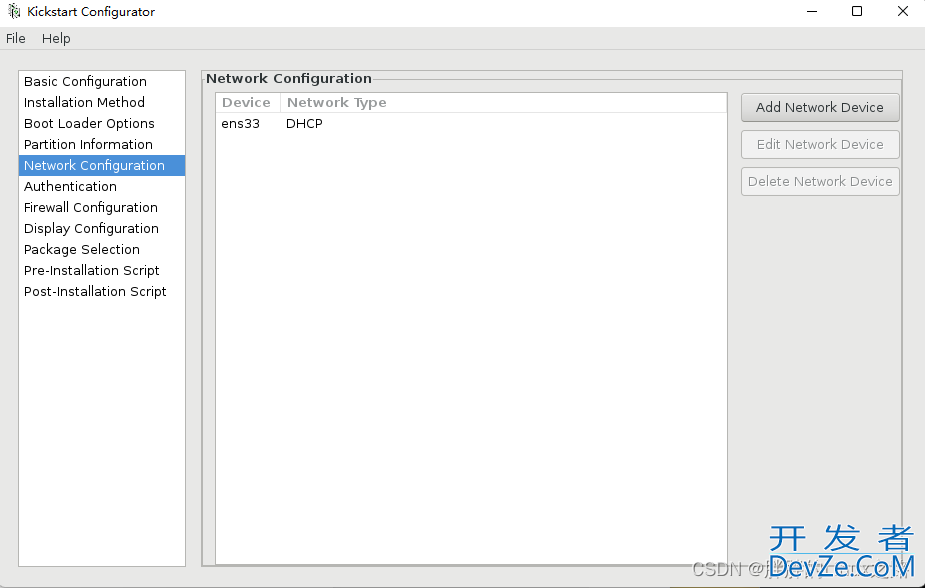Click the Kickstart Configurator title icon
Screen dimensions: 925x588
point(14,11)
